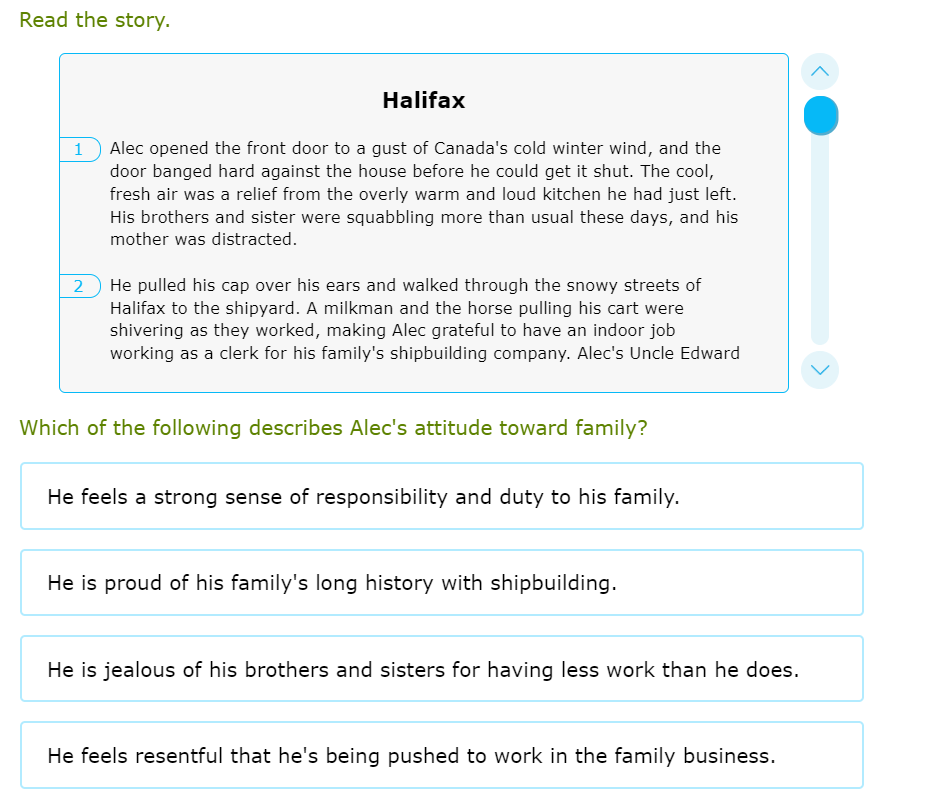Click the empty scrollbar track below the thumb
This screenshot has width=938, height=810.
click(820, 250)
